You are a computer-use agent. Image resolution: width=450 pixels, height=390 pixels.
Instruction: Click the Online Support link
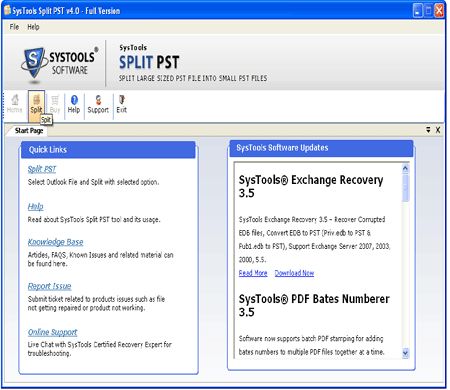coord(52,332)
